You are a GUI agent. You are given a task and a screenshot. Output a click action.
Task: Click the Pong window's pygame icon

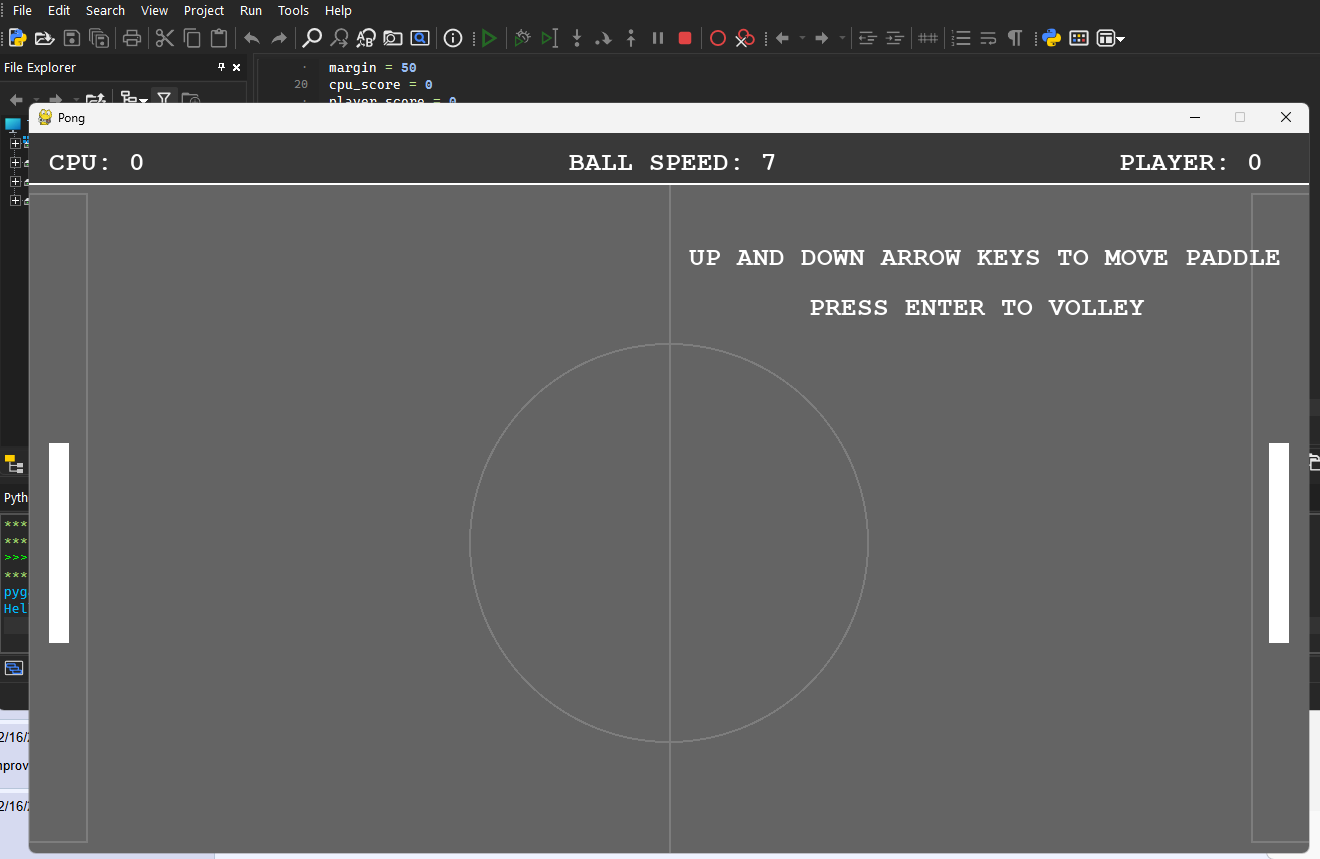(x=45, y=117)
